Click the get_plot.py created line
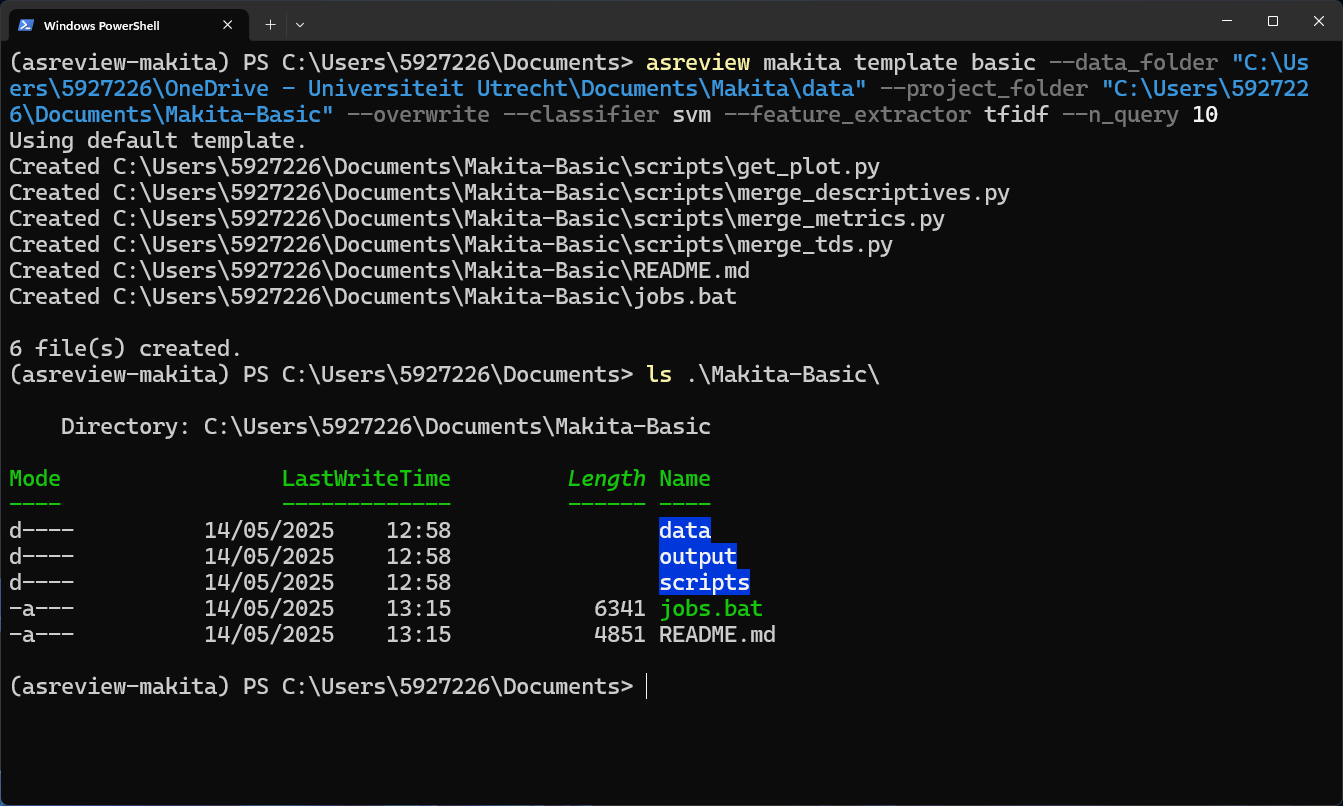The width and height of the screenshot is (1343, 806). 444,166
